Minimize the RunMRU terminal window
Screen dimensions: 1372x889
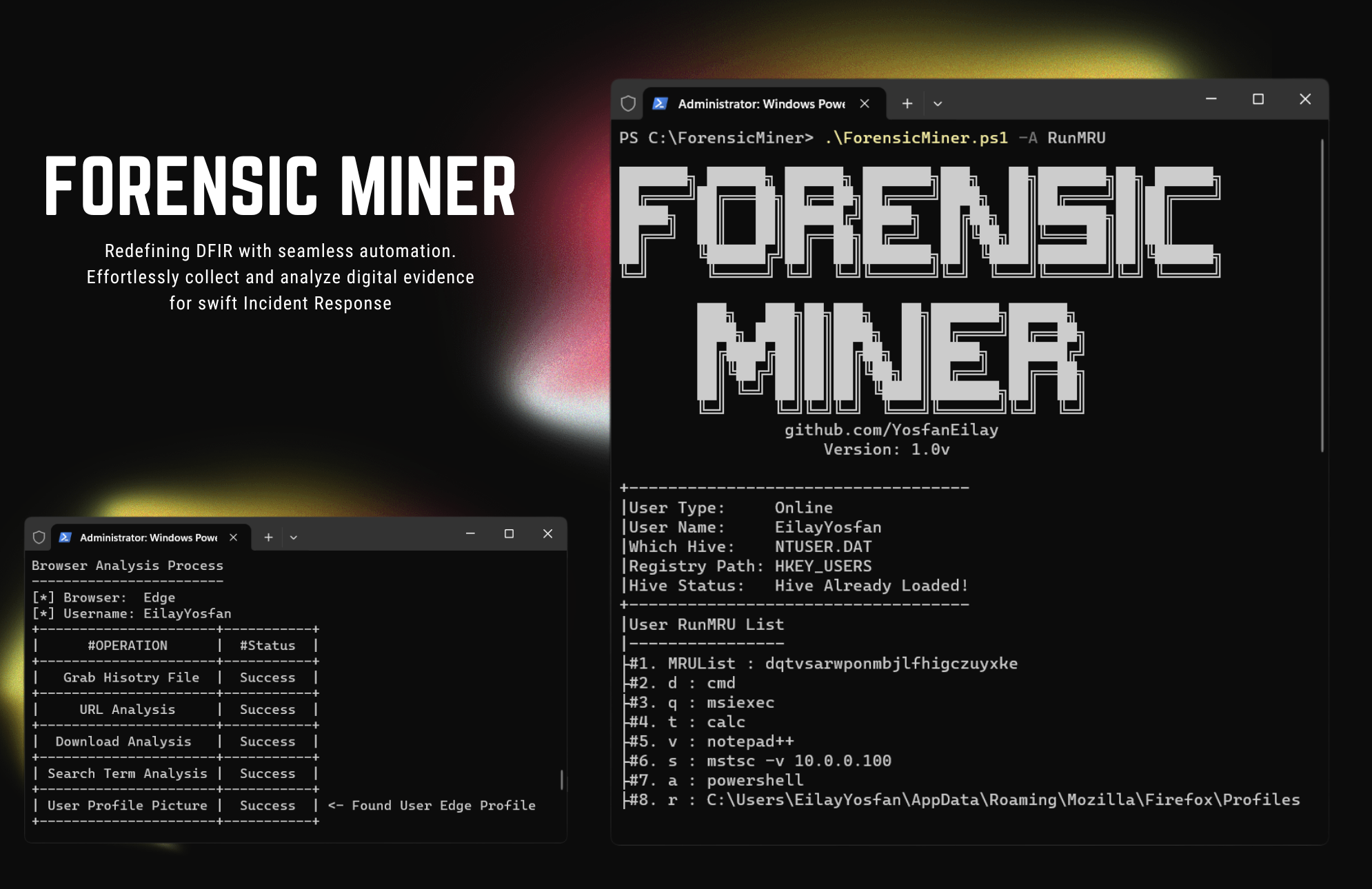click(x=1211, y=99)
